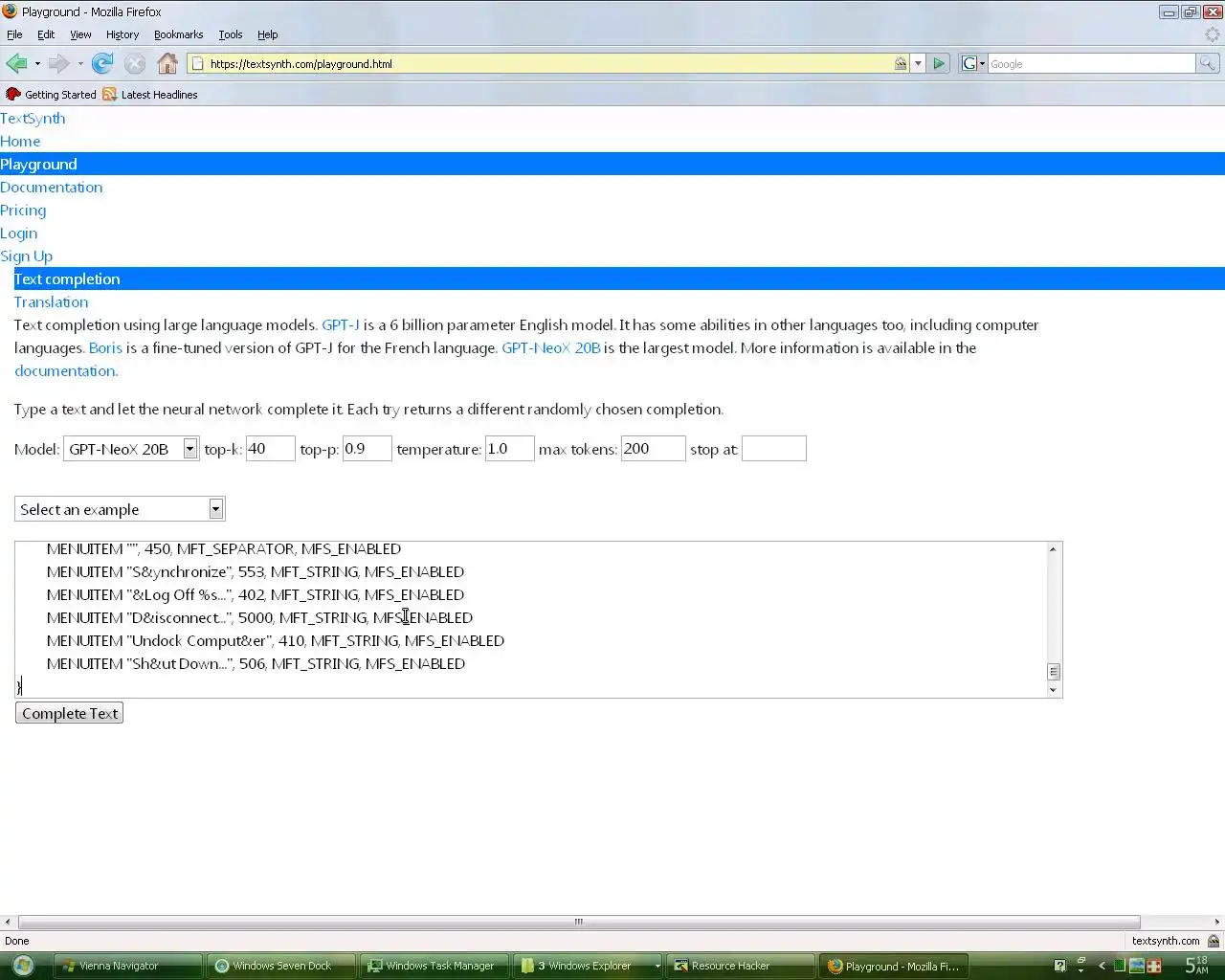Go to the Firefox Home page icon
This screenshot has height=980, width=1225.
167,64
